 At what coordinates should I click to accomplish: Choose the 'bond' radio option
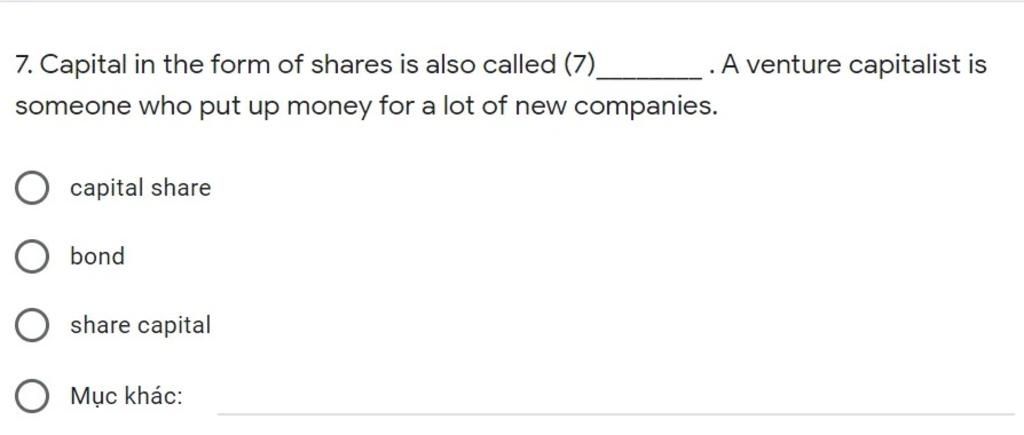pyautogui.click(x=31, y=257)
